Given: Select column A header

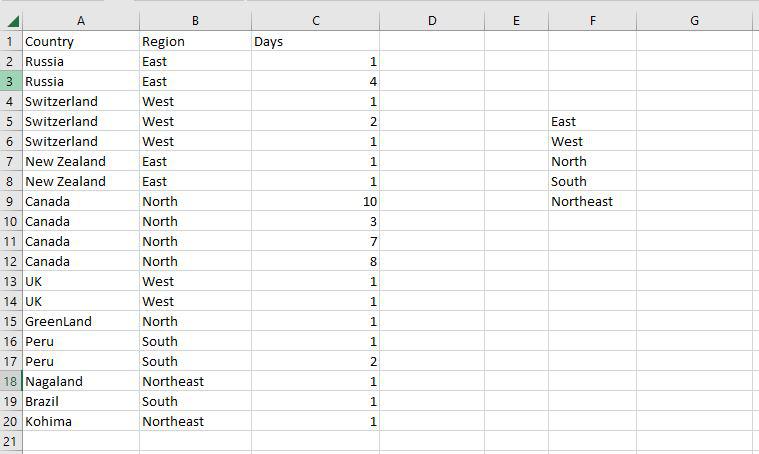Looking at the screenshot, I should (80, 21).
